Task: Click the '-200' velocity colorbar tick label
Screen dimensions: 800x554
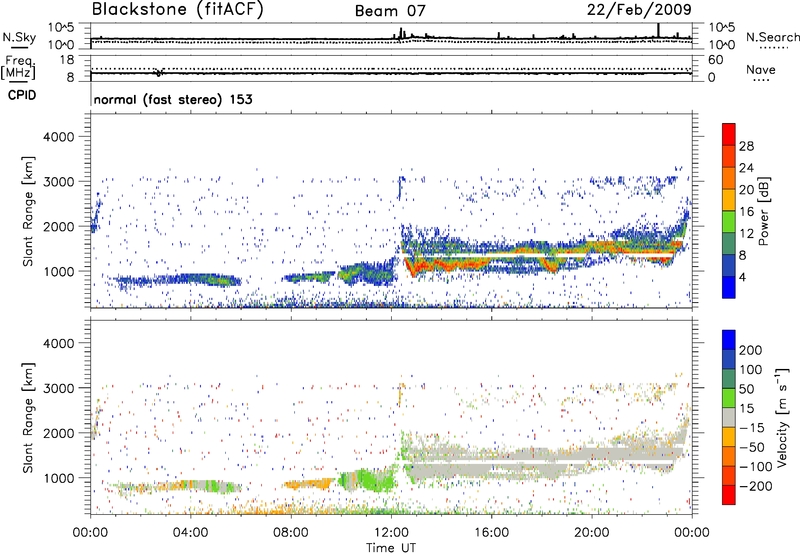Action: pyautogui.click(x=755, y=486)
